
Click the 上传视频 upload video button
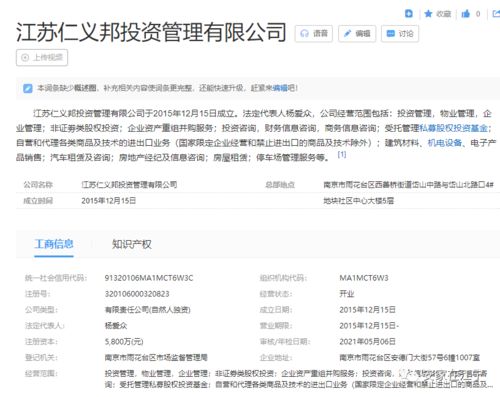[42, 58]
